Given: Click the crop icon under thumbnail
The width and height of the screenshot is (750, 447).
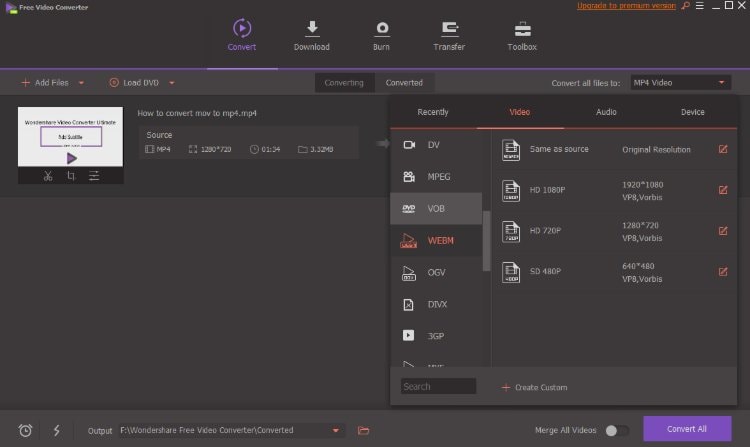Looking at the screenshot, I should click(71, 176).
